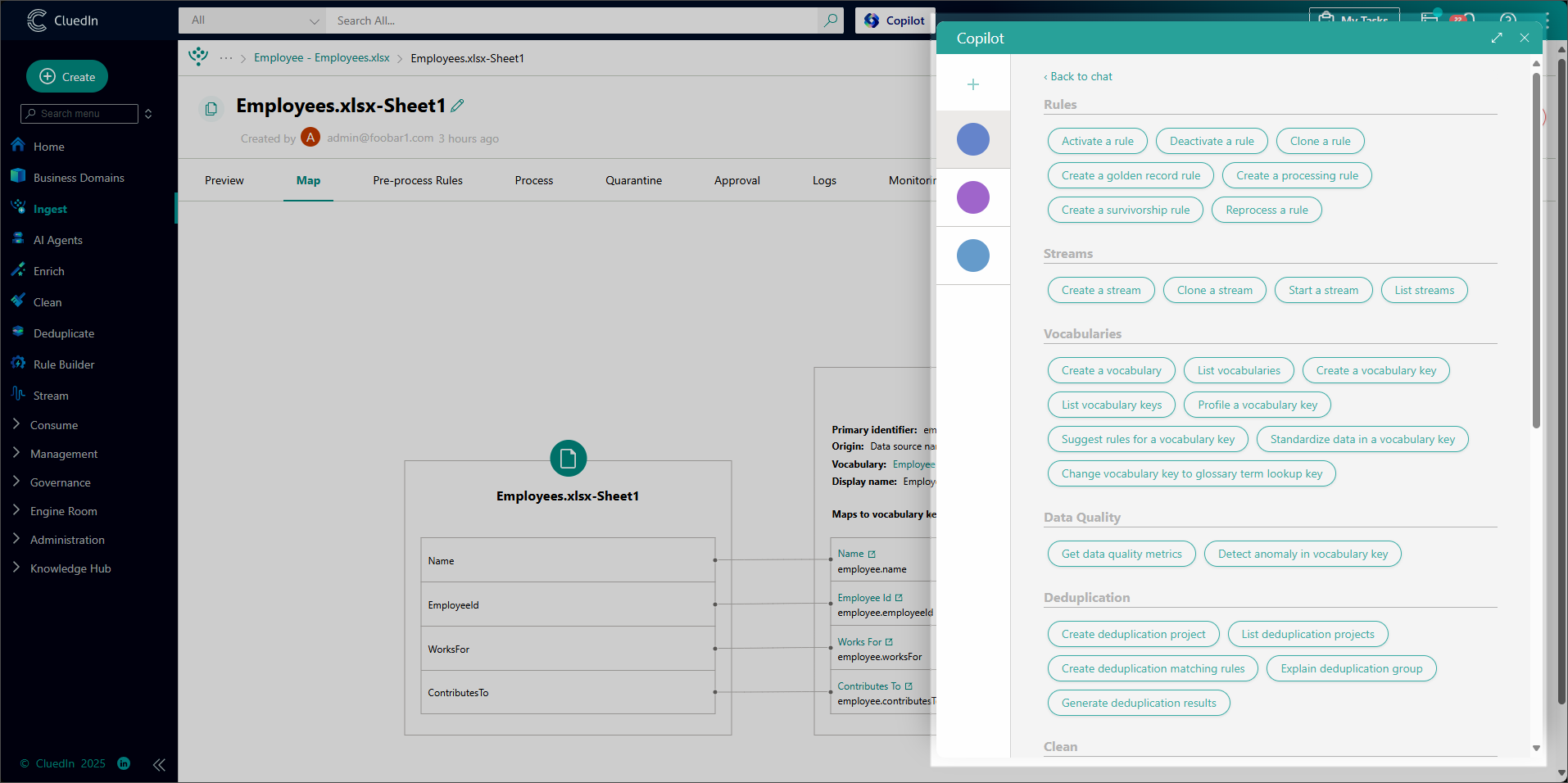Click the Create a golden record rule button
This screenshot has height=783, width=1568.
pyautogui.click(x=1131, y=175)
